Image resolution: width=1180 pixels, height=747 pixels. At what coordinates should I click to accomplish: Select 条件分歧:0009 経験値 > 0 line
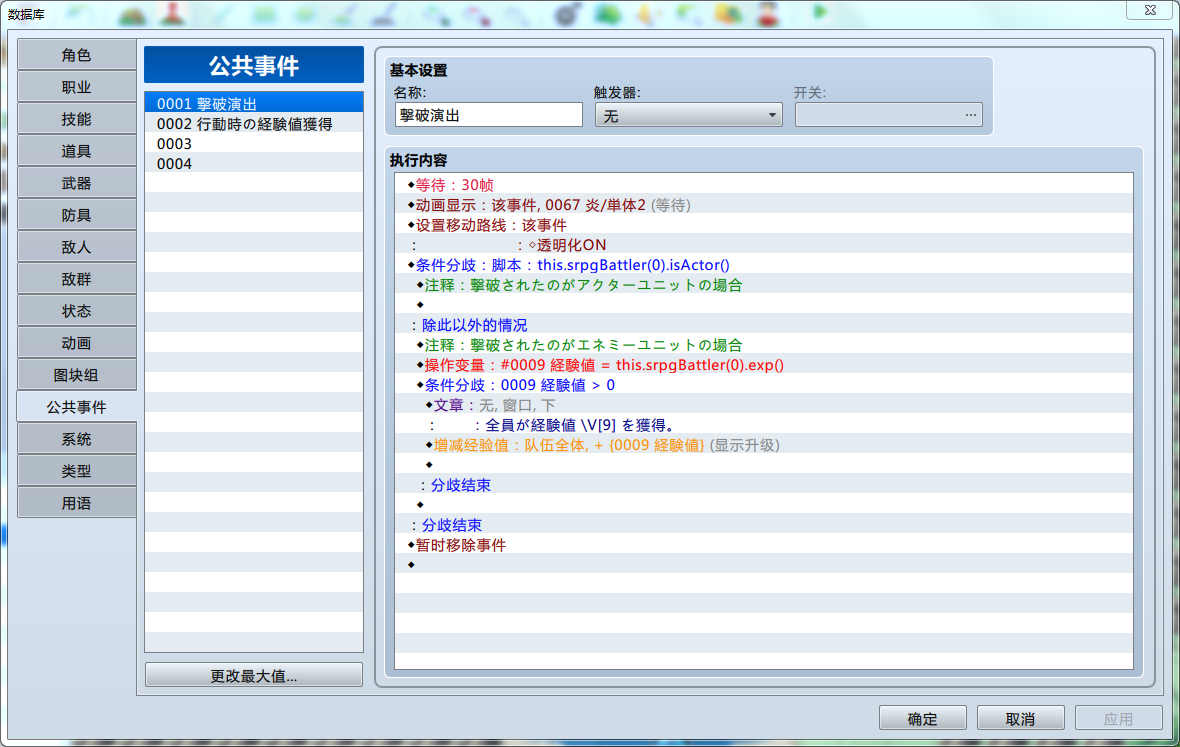(764, 385)
